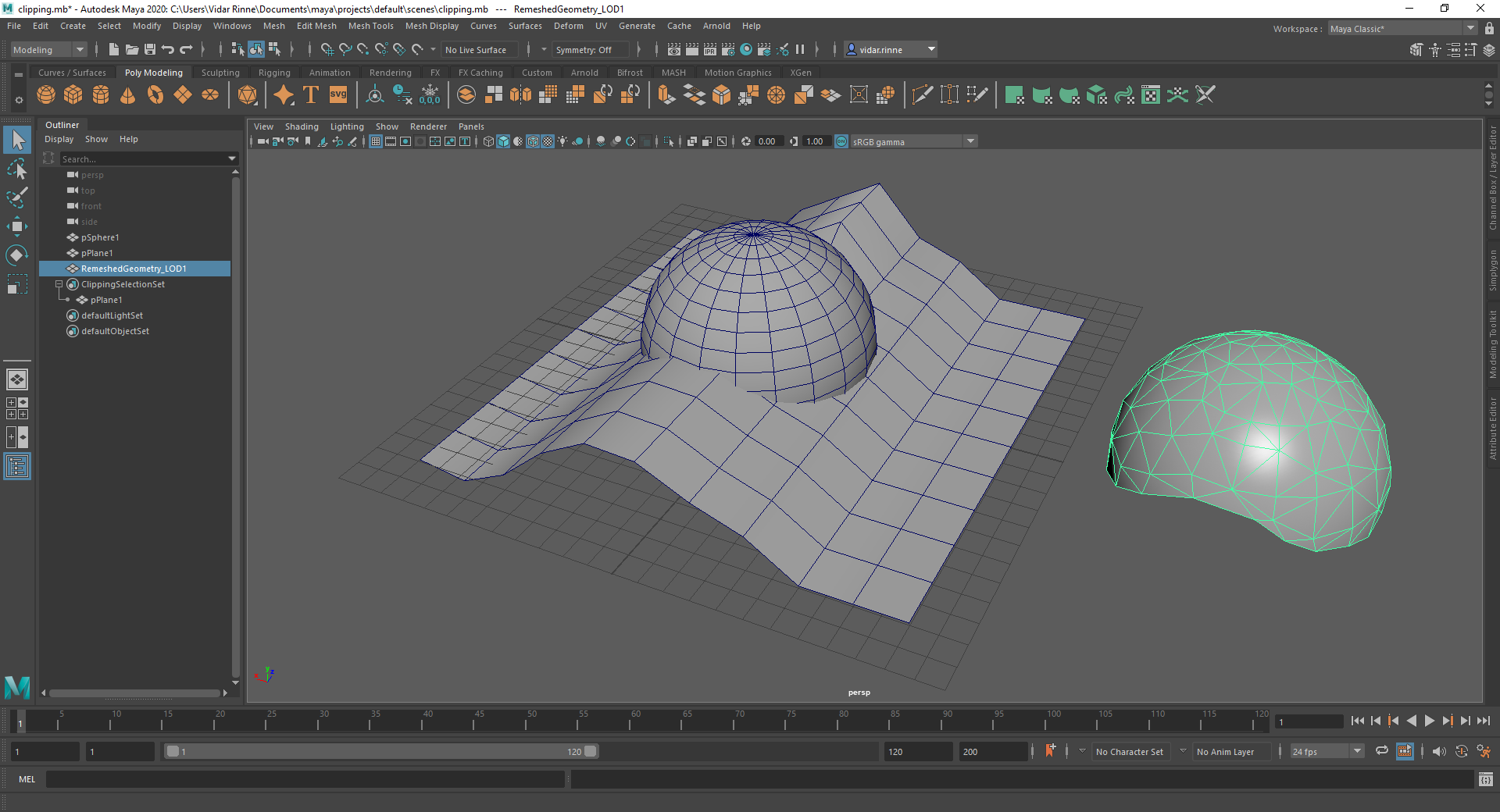This screenshot has width=1500, height=812.
Task: Create a polygon cone from the shelf
Action: [x=127, y=94]
